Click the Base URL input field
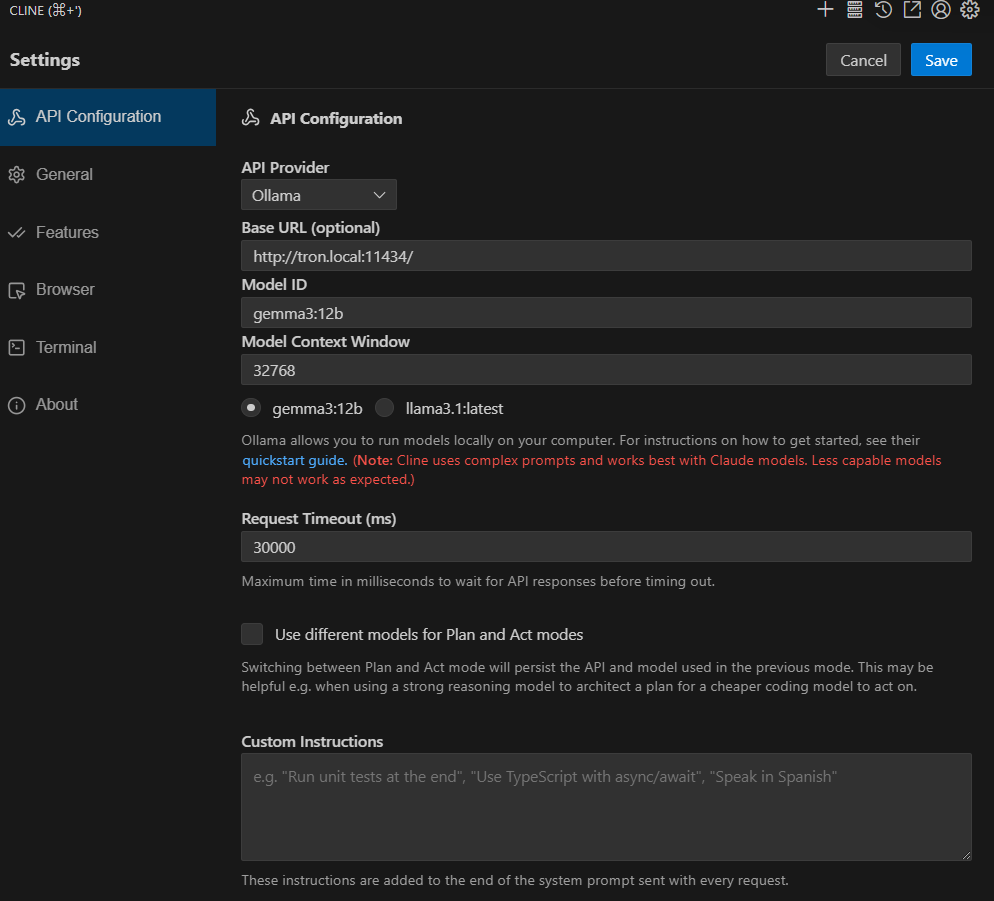 pyautogui.click(x=606, y=256)
